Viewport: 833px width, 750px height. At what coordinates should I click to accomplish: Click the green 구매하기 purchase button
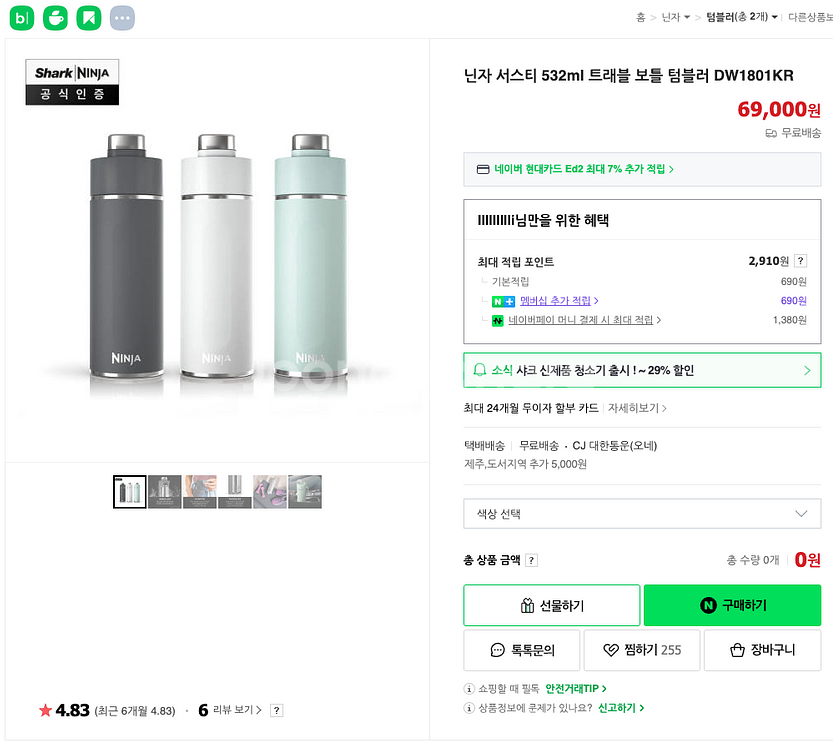pyautogui.click(x=732, y=606)
